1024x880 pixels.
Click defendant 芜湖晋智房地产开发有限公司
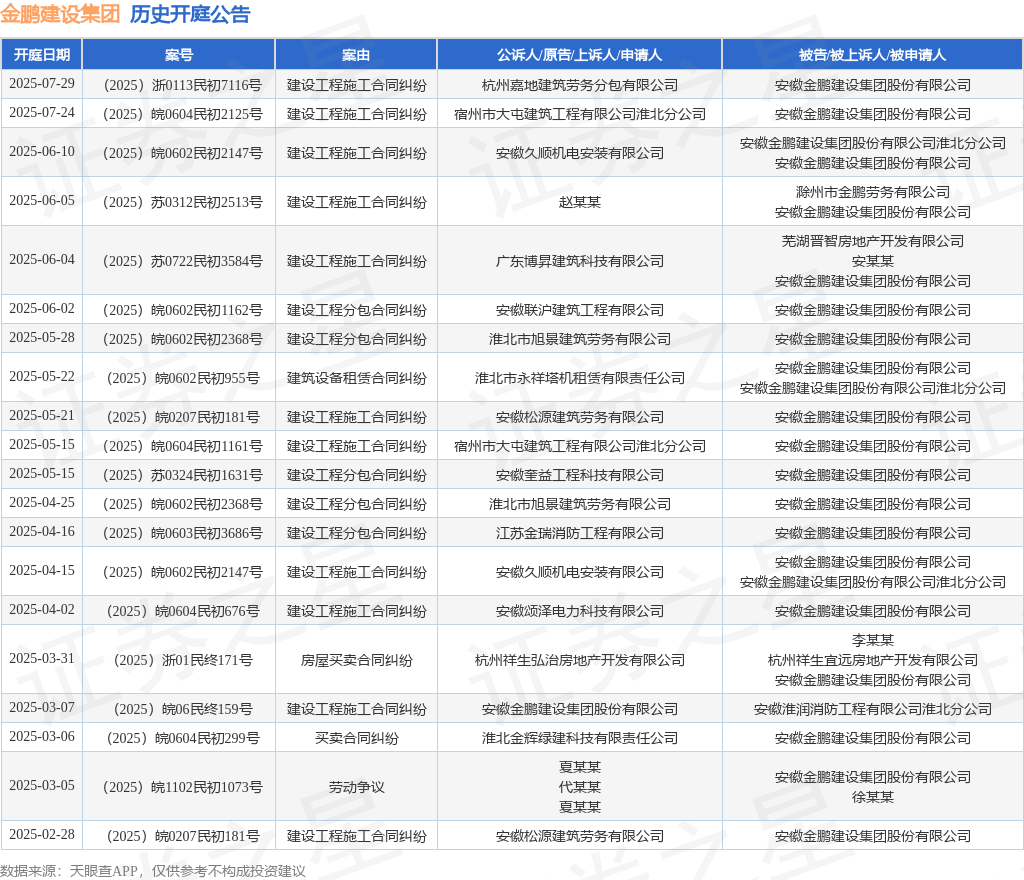872,241
